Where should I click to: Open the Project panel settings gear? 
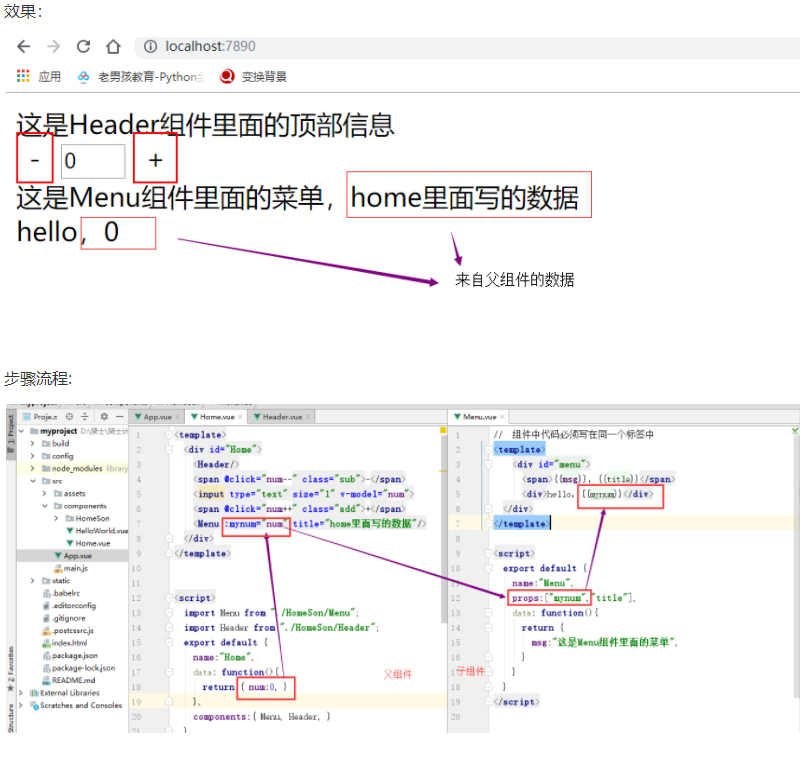click(x=104, y=416)
